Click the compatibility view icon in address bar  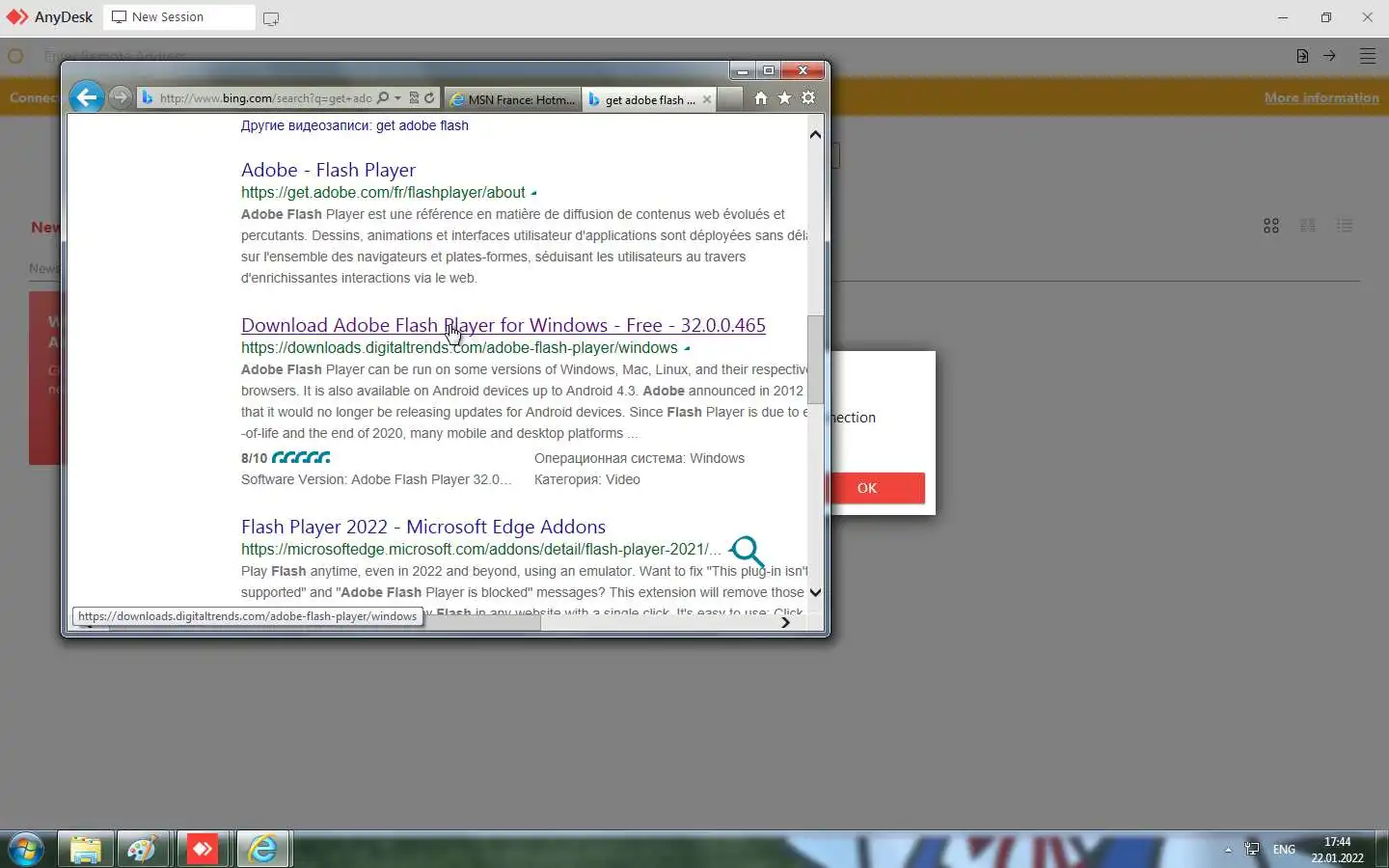pos(414,98)
